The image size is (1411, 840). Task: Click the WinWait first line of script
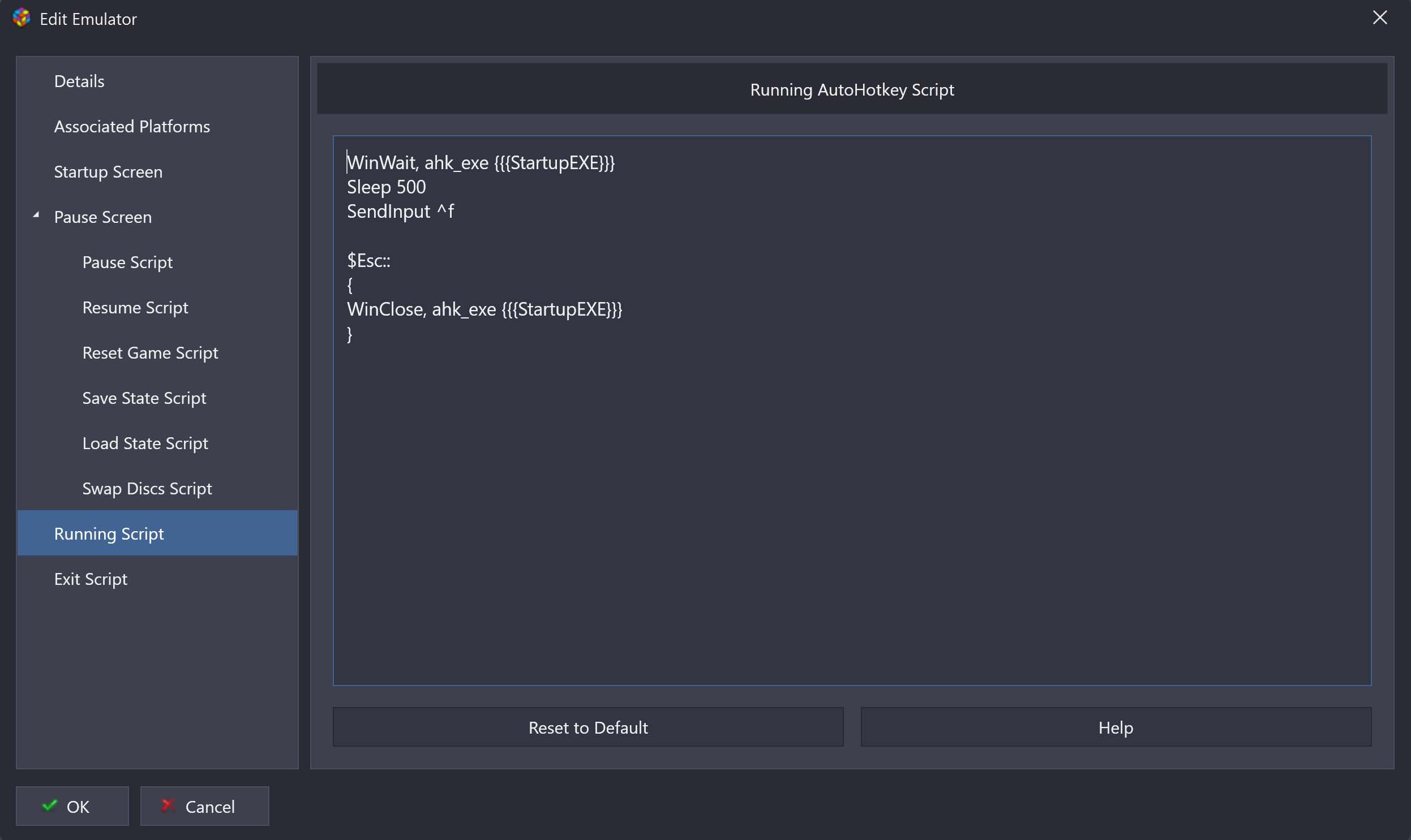coord(480,162)
